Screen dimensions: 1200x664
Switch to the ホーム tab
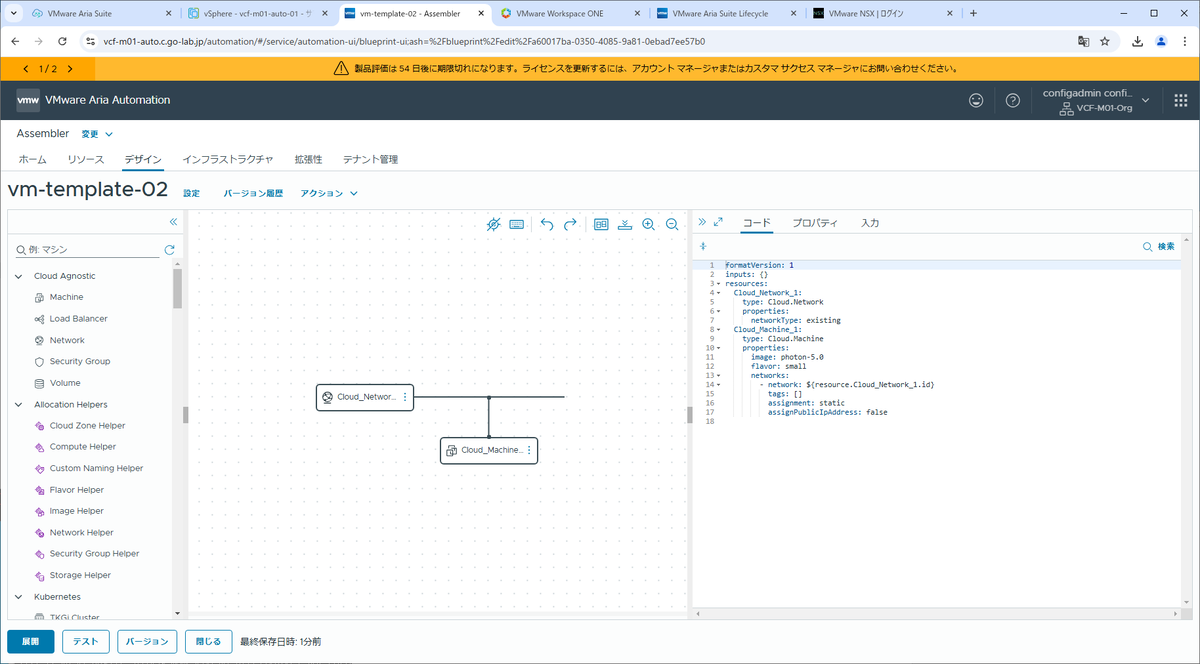tap(33, 159)
